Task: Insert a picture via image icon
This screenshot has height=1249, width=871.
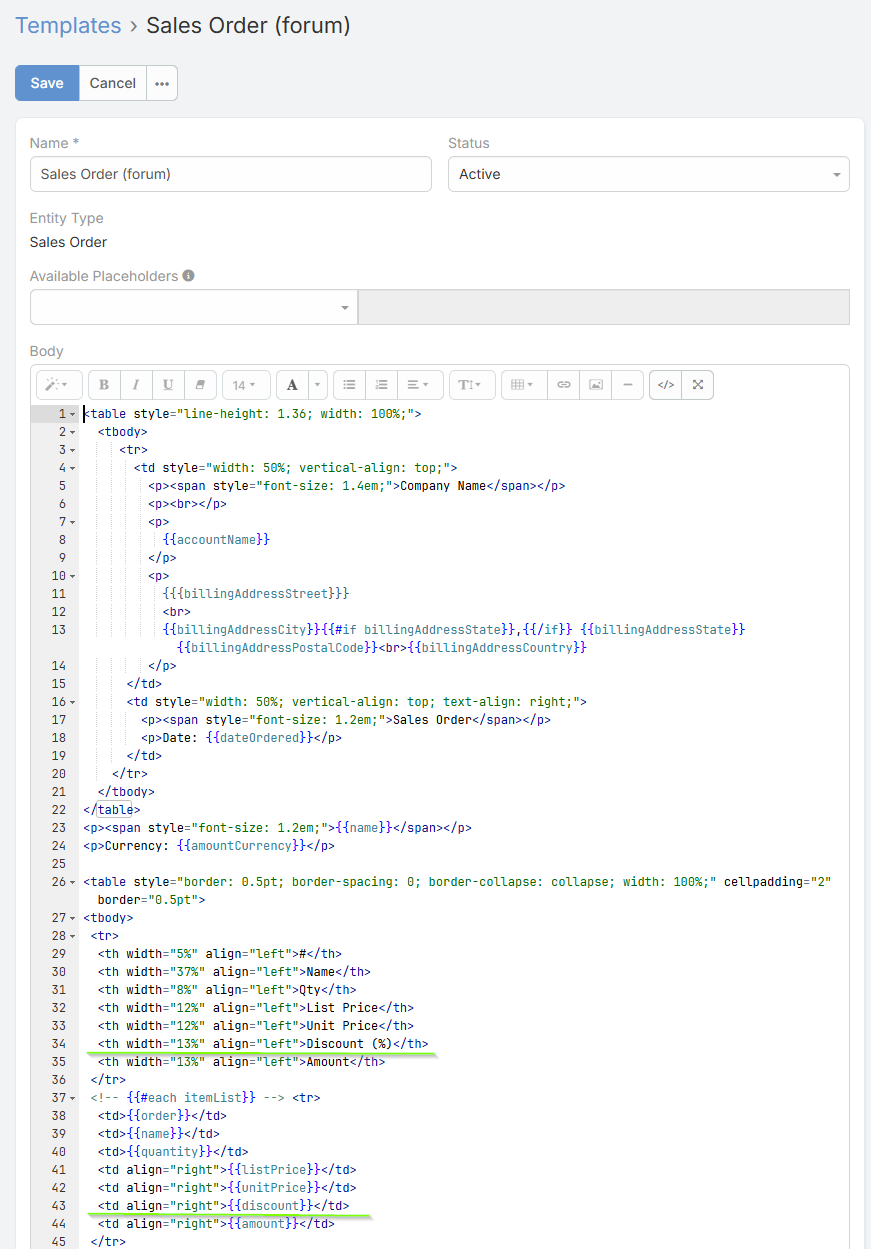Action: click(596, 385)
